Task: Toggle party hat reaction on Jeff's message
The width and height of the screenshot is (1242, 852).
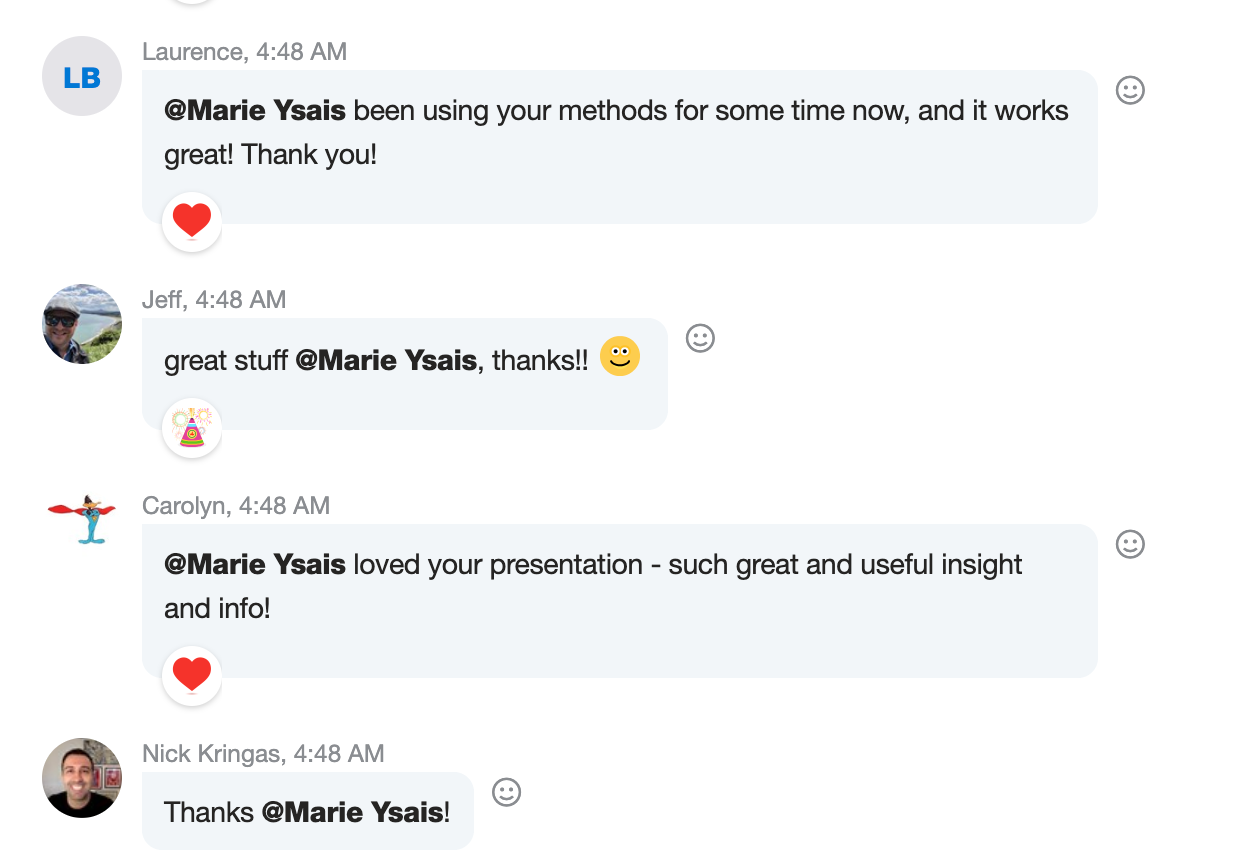Action: coord(192,428)
